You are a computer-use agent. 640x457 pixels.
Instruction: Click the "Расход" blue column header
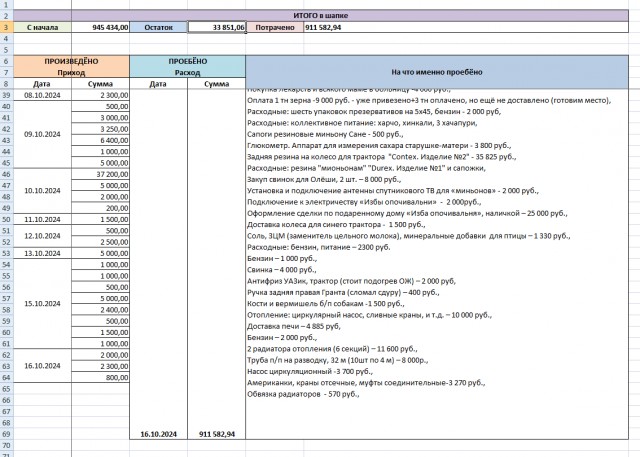pyautogui.click(x=188, y=73)
